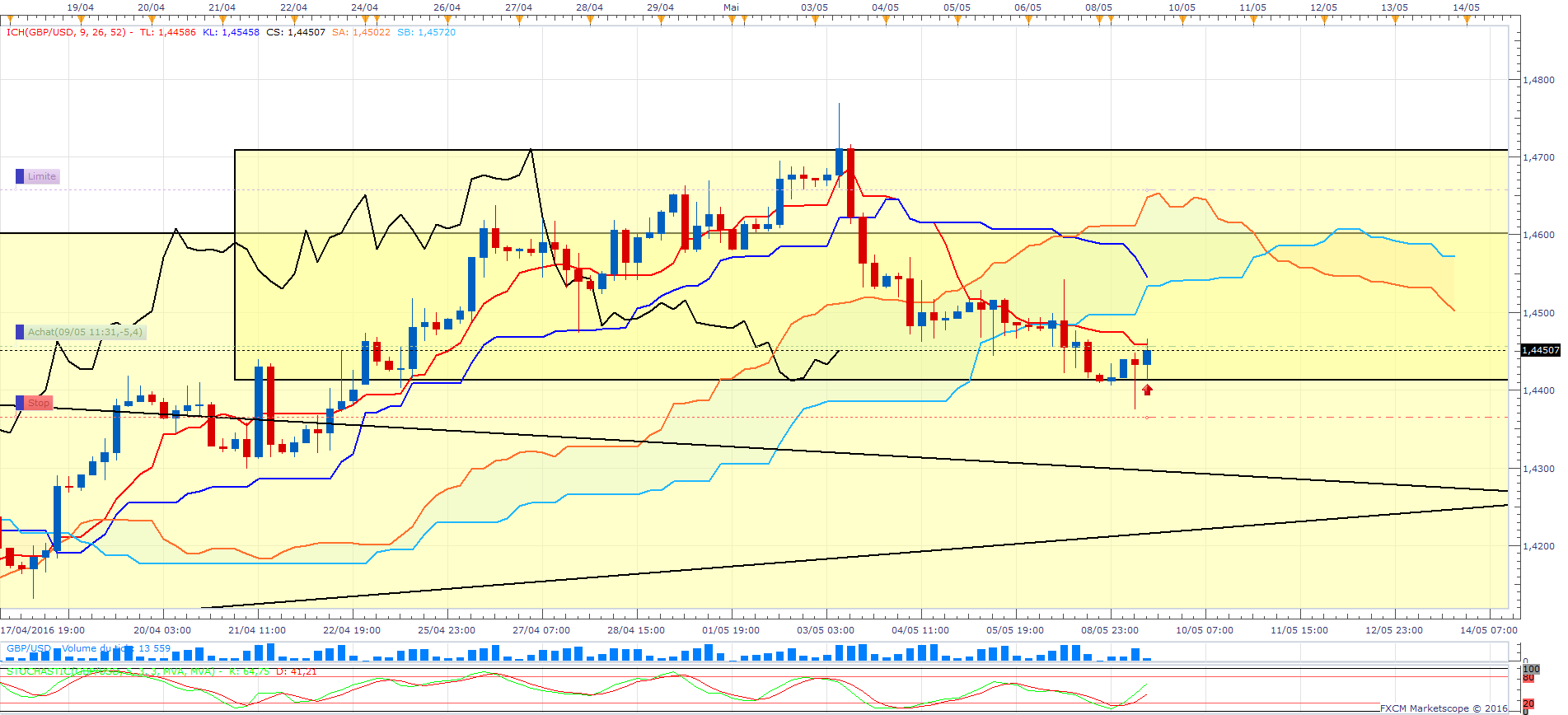The height and width of the screenshot is (715, 1568).
Task: Click the 08/05 23:00 time axis label
Action: [x=1110, y=630]
